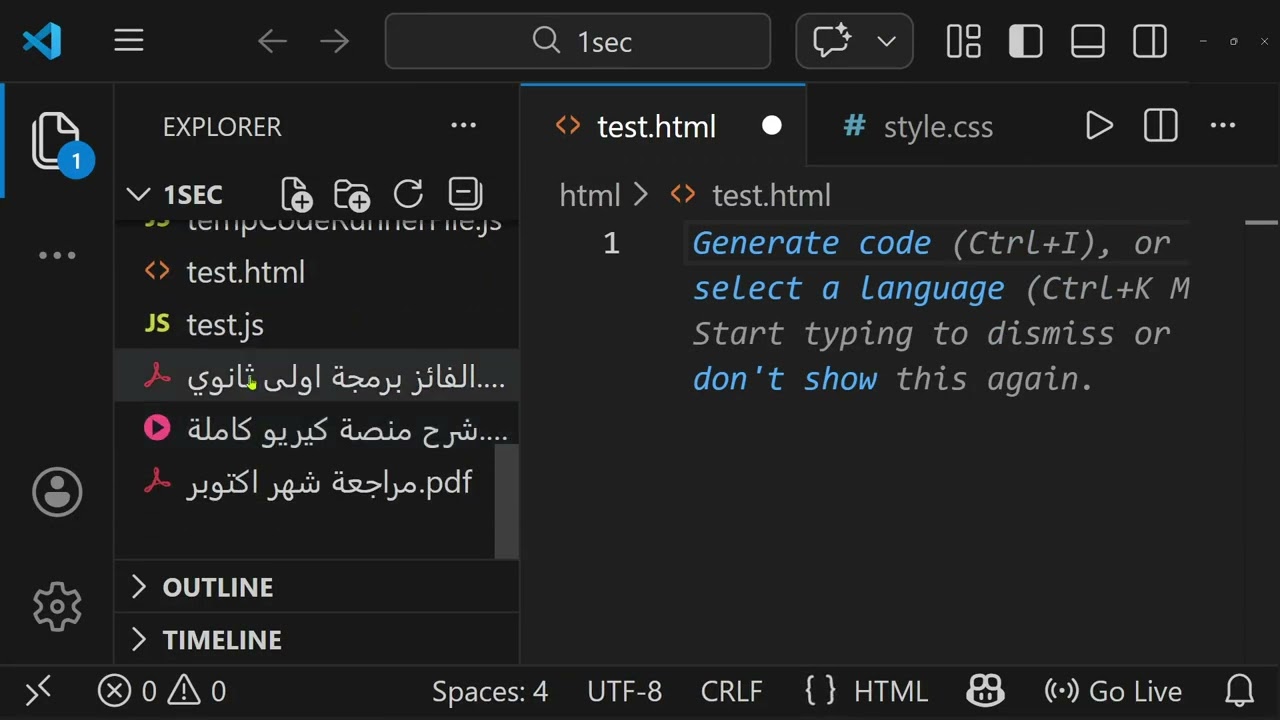Open the Customize Layout icon
1280x720 pixels.
click(x=964, y=41)
